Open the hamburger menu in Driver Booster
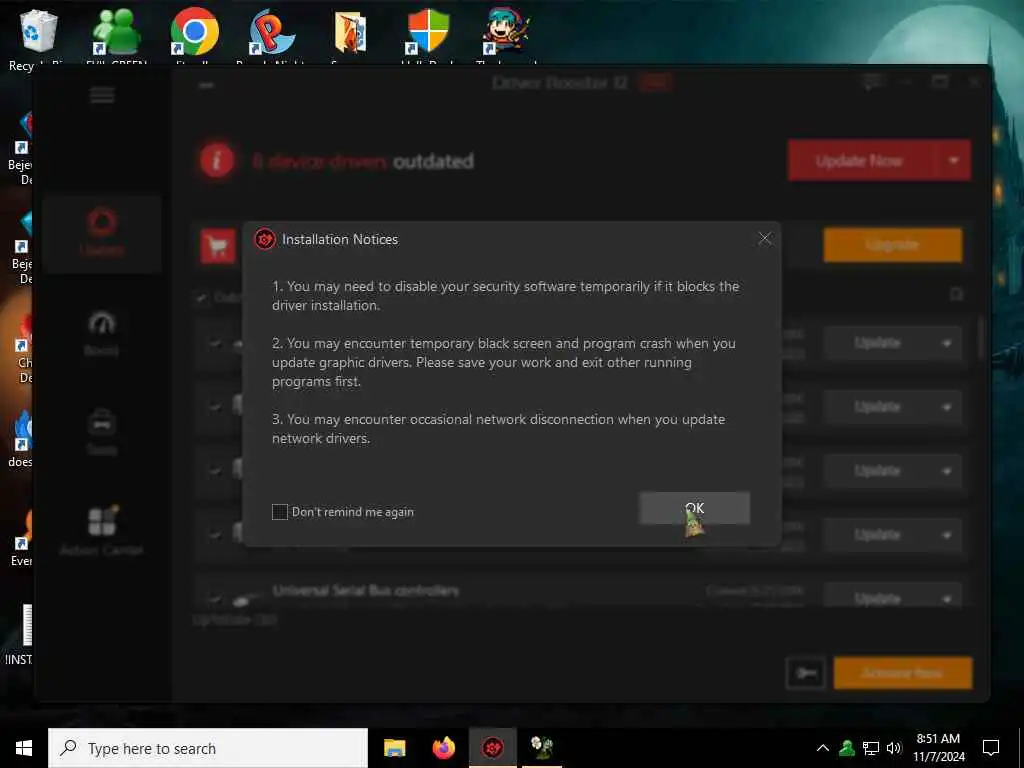 click(102, 95)
